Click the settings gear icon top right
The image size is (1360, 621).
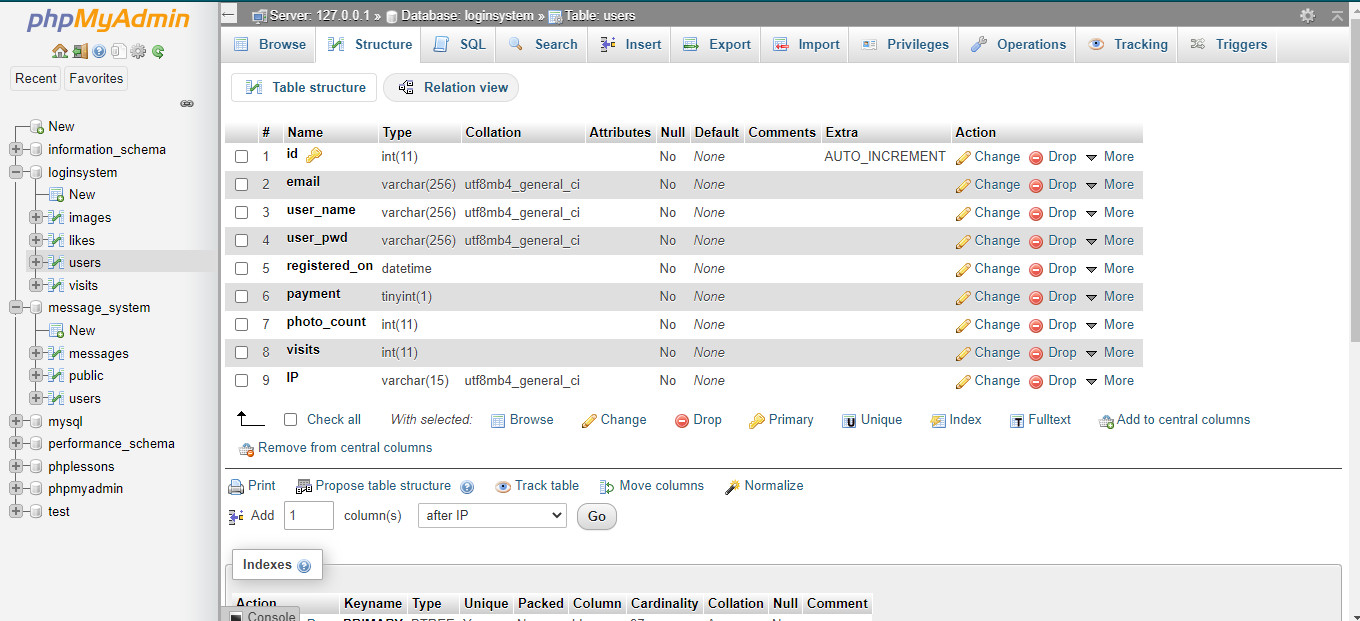(1308, 15)
